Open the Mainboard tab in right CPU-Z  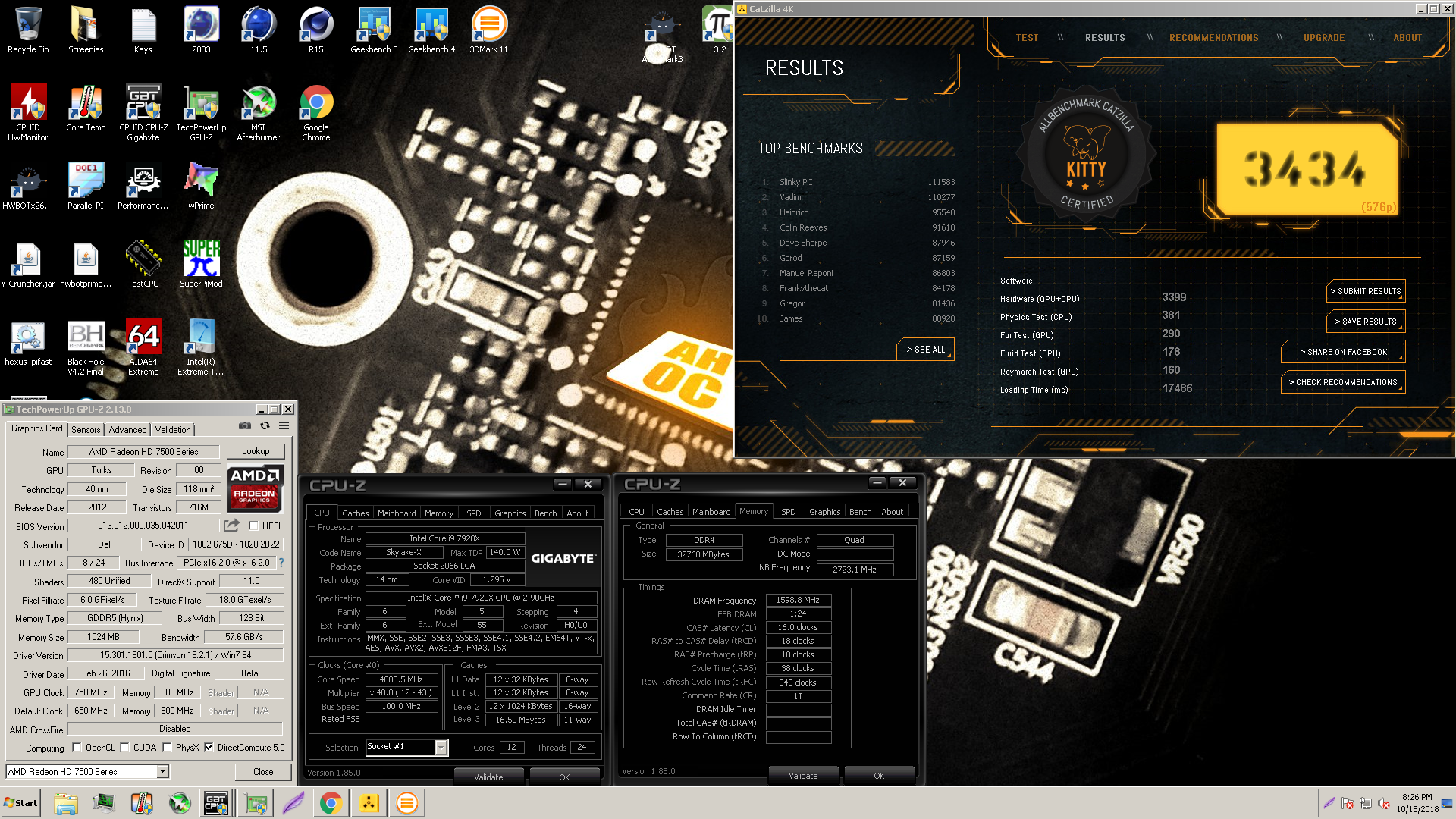click(711, 512)
